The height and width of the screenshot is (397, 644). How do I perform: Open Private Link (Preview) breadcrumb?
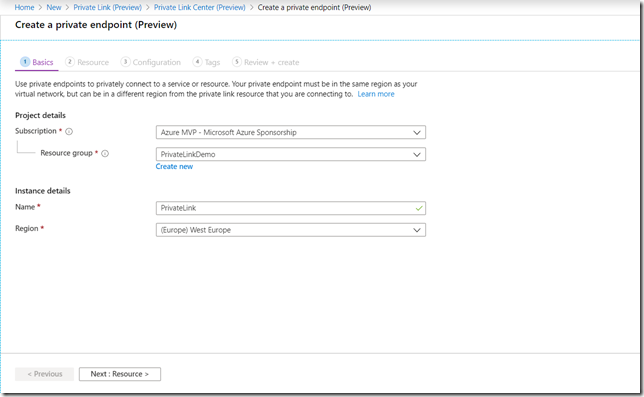click(x=108, y=7)
